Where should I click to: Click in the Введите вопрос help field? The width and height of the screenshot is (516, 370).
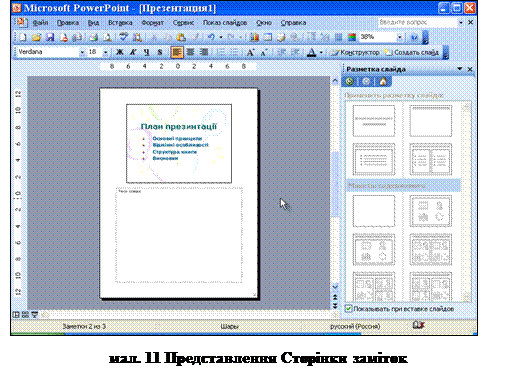[418, 23]
